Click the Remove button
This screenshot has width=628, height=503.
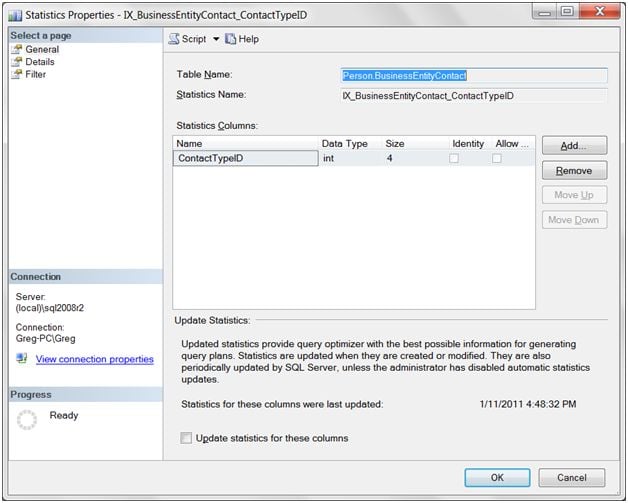click(574, 171)
